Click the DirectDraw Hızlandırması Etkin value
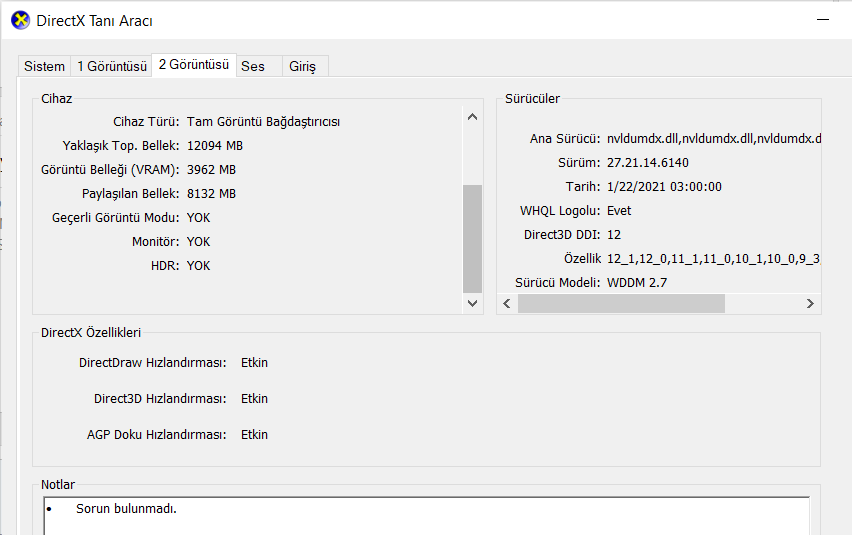The height and width of the screenshot is (535, 852). (x=254, y=363)
